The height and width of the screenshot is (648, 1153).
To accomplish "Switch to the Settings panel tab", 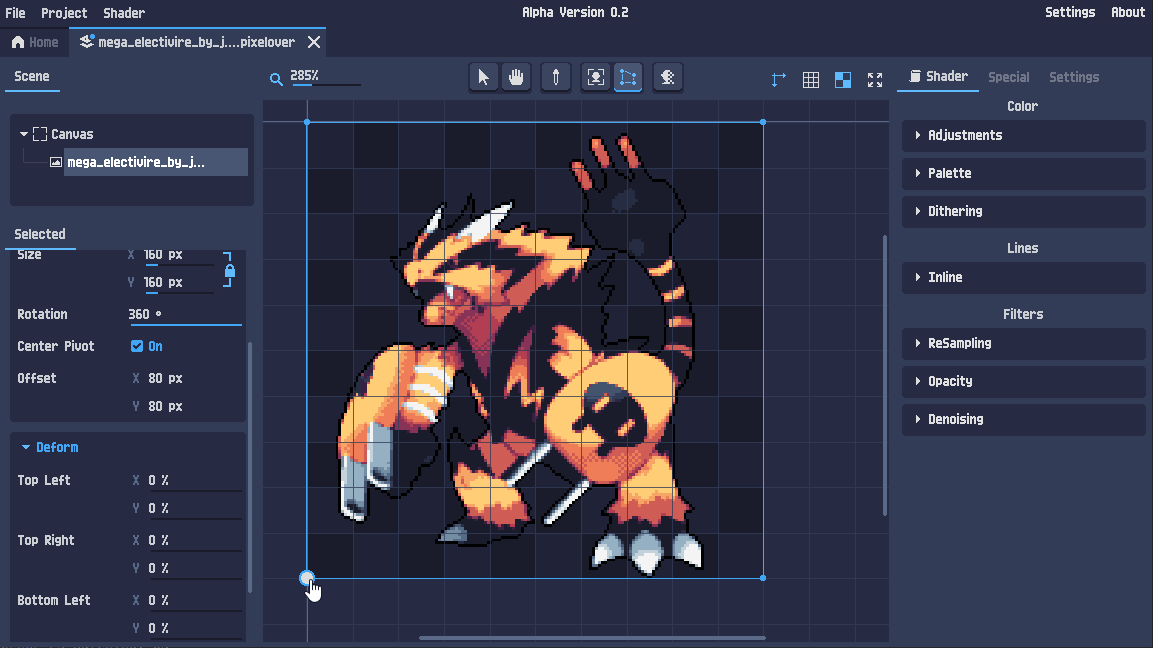I will click(x=1074, y=76).
